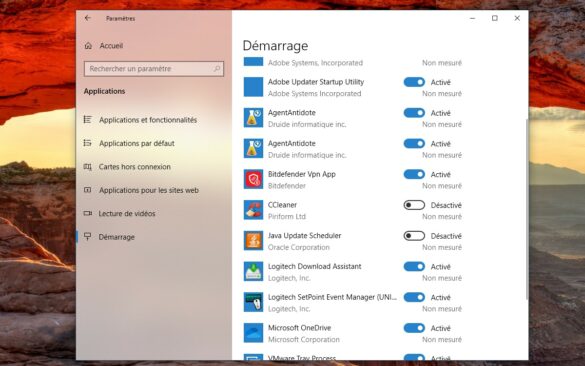Click the Oracle Corporation publisher text
This screenshot has width=585, height=366.
click(x=298, y=247)
